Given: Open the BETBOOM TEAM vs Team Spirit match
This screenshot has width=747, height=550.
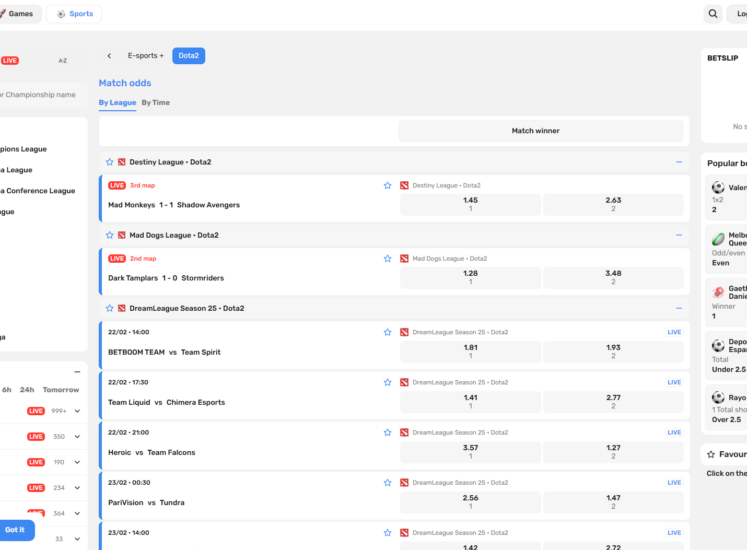Looking at the screenshot, I should pos(164,352).
